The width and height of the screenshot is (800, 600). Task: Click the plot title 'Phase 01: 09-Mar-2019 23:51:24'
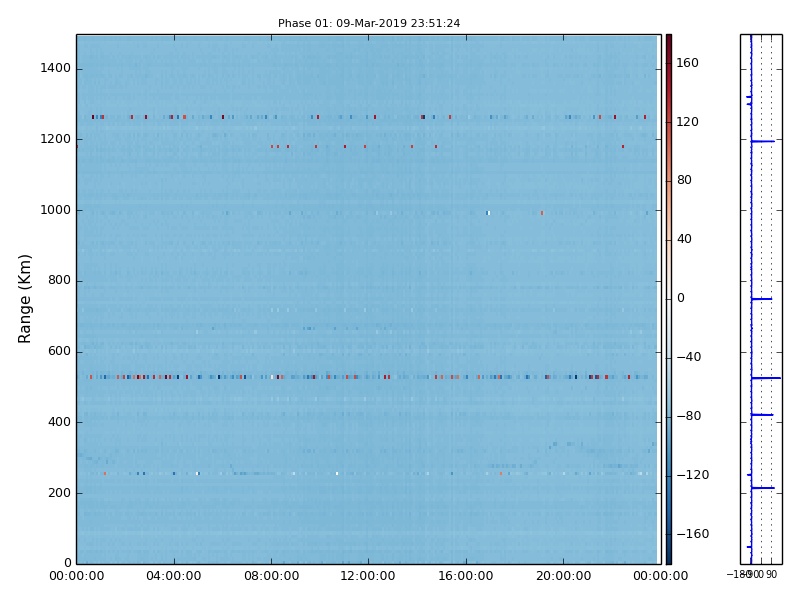(x=369, y=23)
